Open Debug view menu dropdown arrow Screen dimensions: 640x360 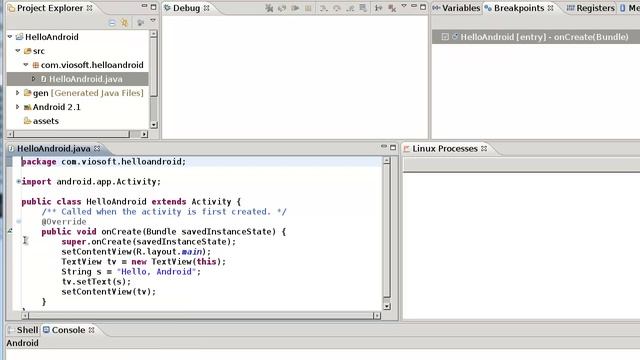tap(404, 6)
